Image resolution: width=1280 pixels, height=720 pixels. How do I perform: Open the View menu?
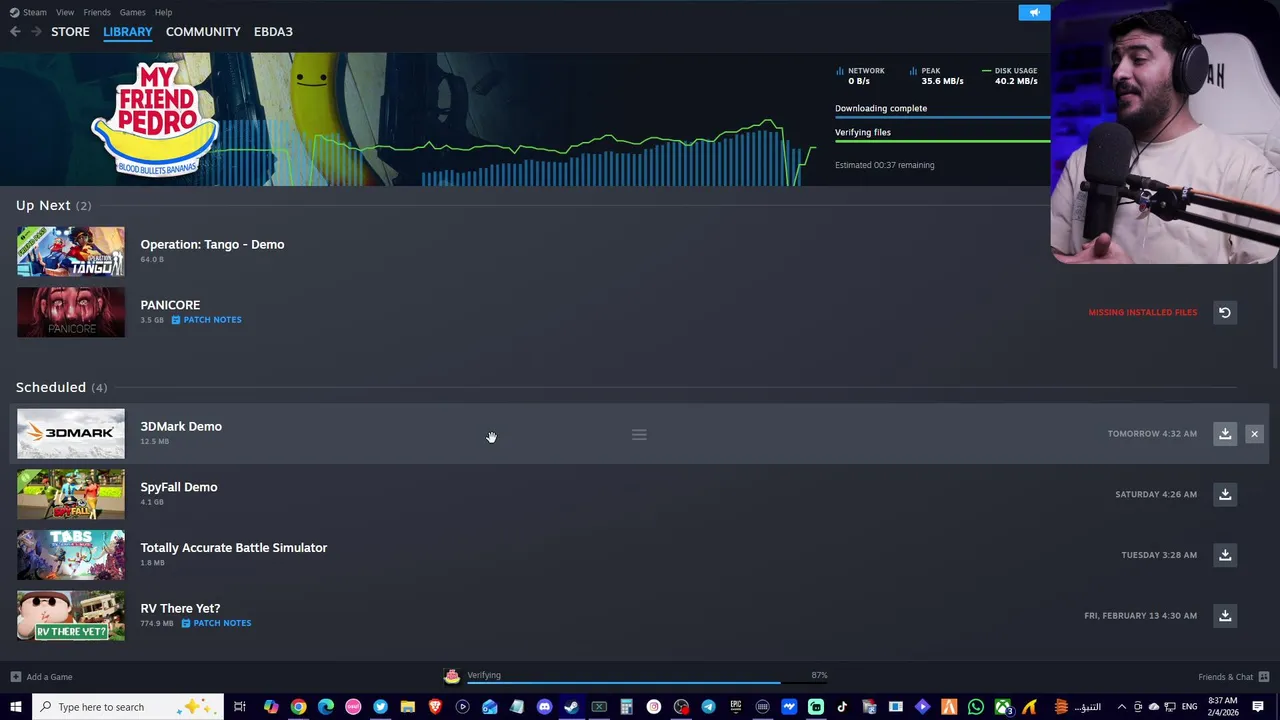[65, 12]
